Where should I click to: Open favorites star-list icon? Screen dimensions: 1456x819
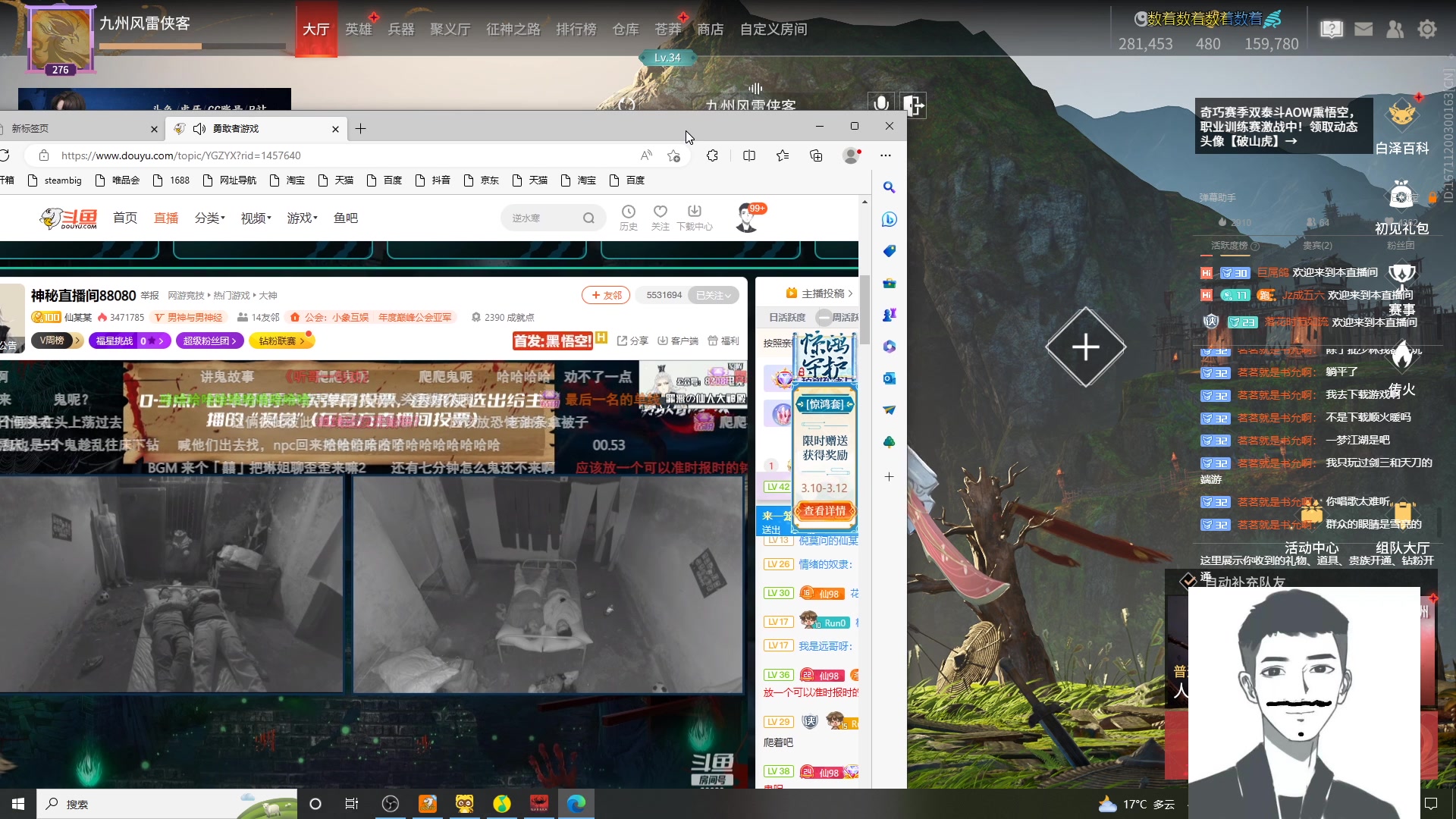(x=783, y=155)
